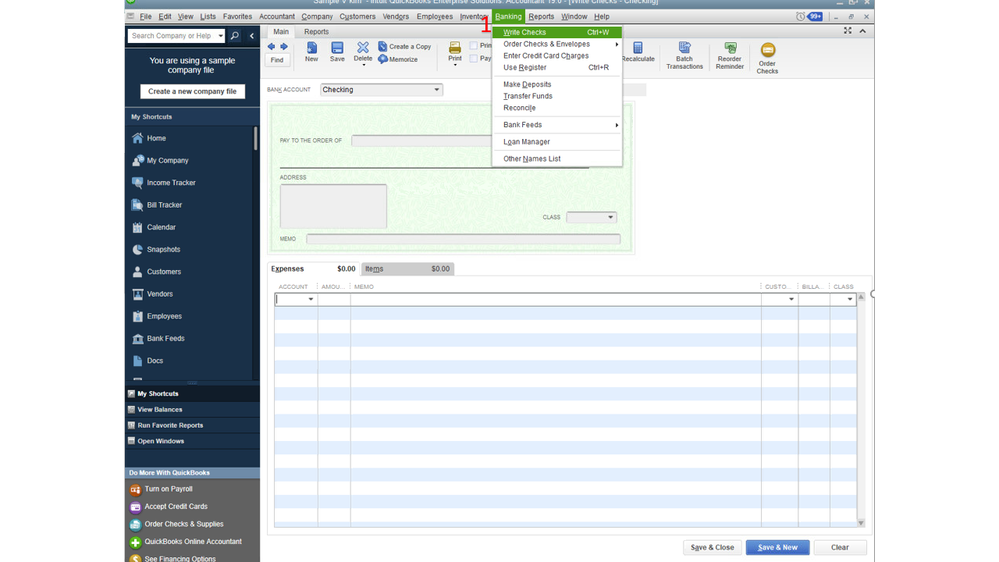
Task: Toggle the Print Later checkbox
Action: pos(473,45)
